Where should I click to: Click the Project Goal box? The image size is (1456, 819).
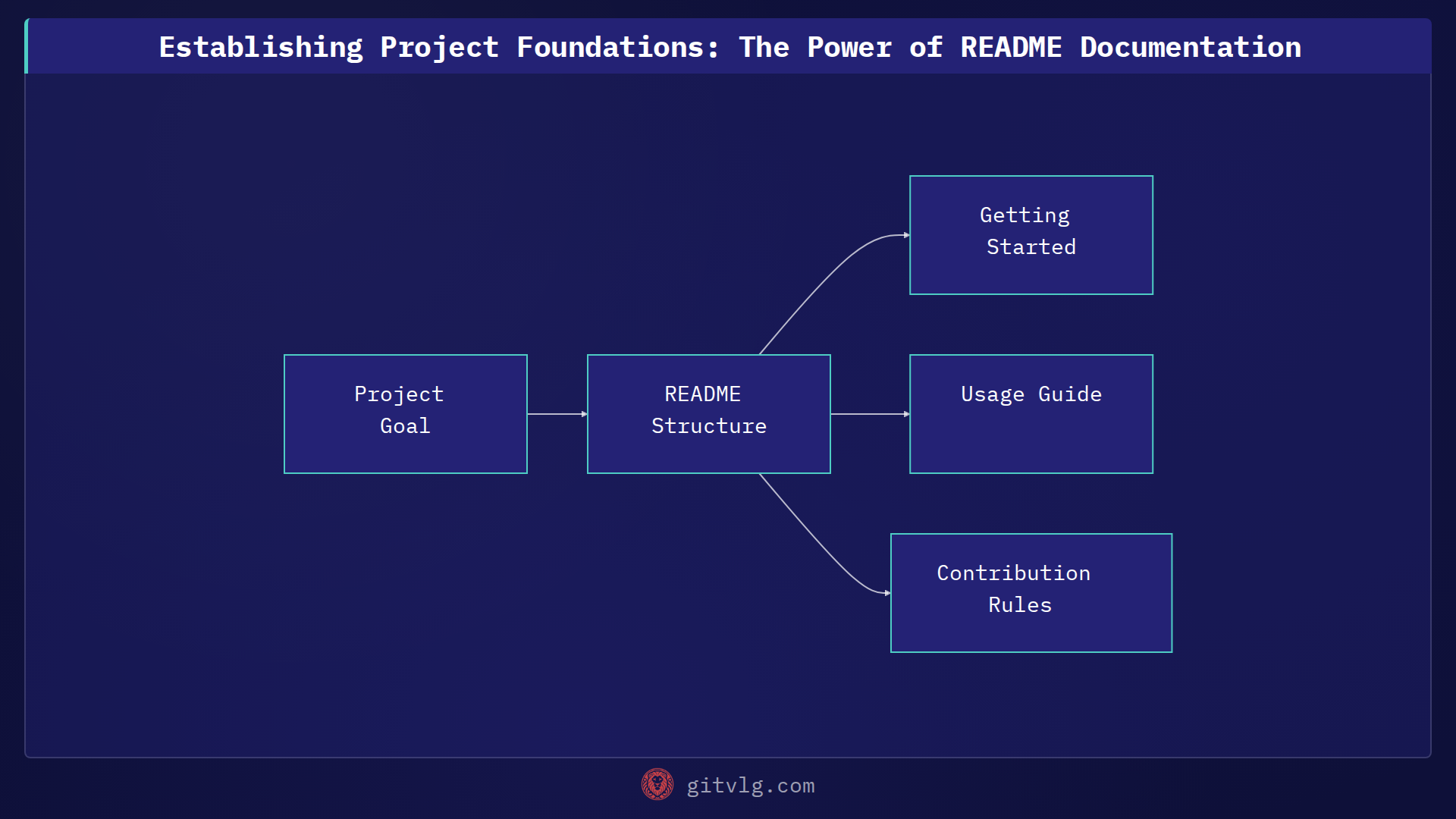(406, 414)
